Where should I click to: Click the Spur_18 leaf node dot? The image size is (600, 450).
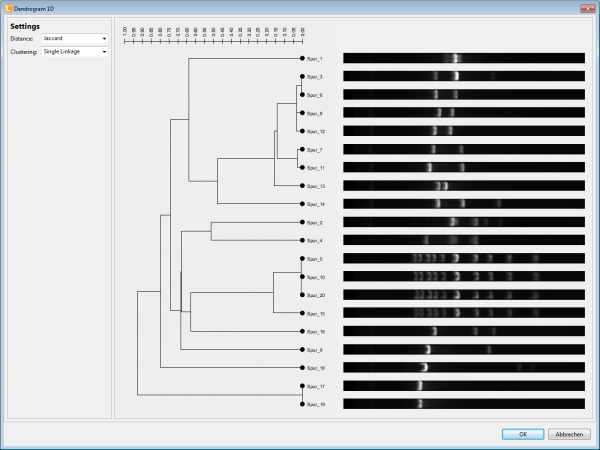pyautogui.click(x=302, y=368)
